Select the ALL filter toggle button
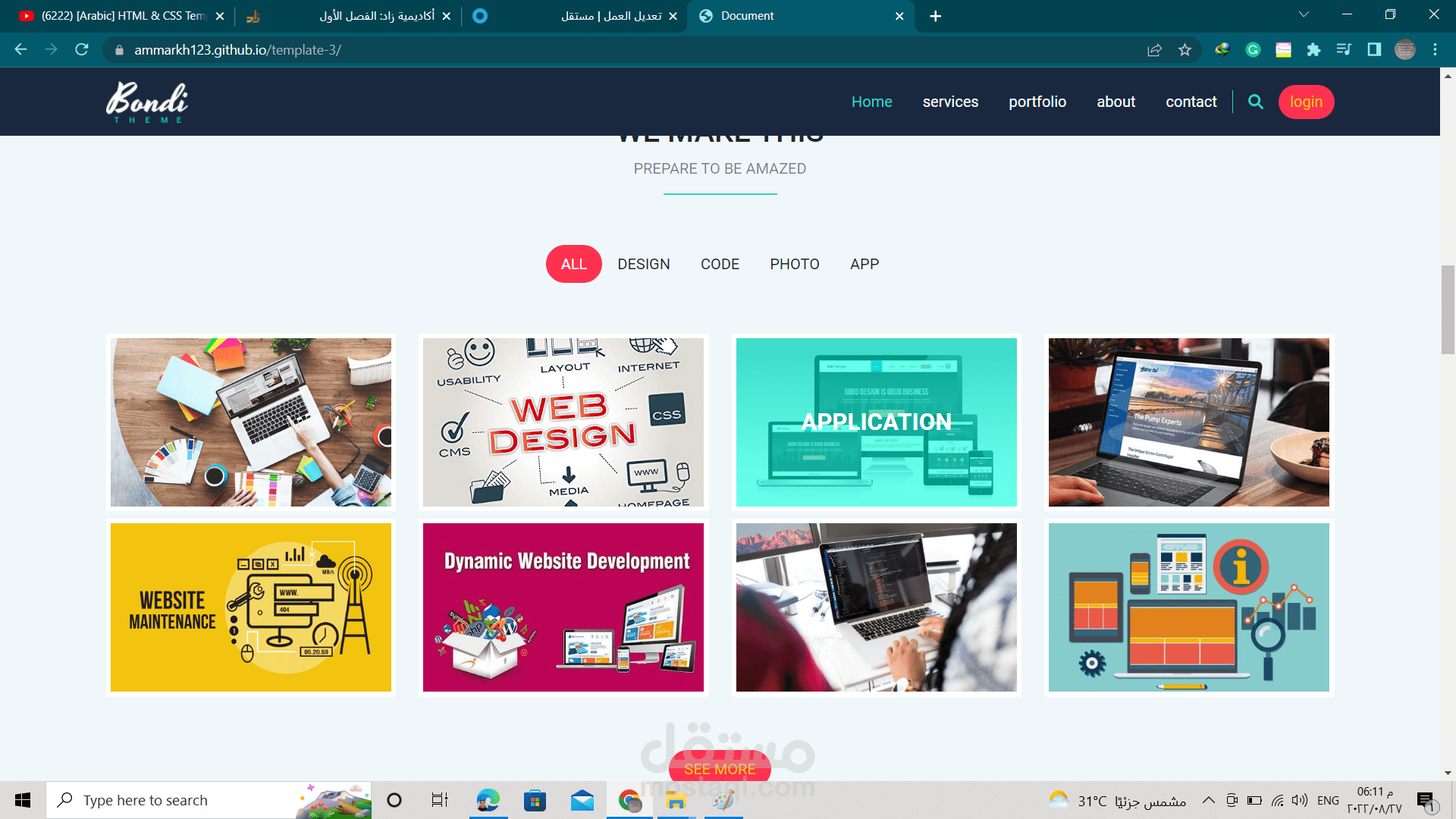This screenshot has height=819, width=1456. (x=574, y=264)
